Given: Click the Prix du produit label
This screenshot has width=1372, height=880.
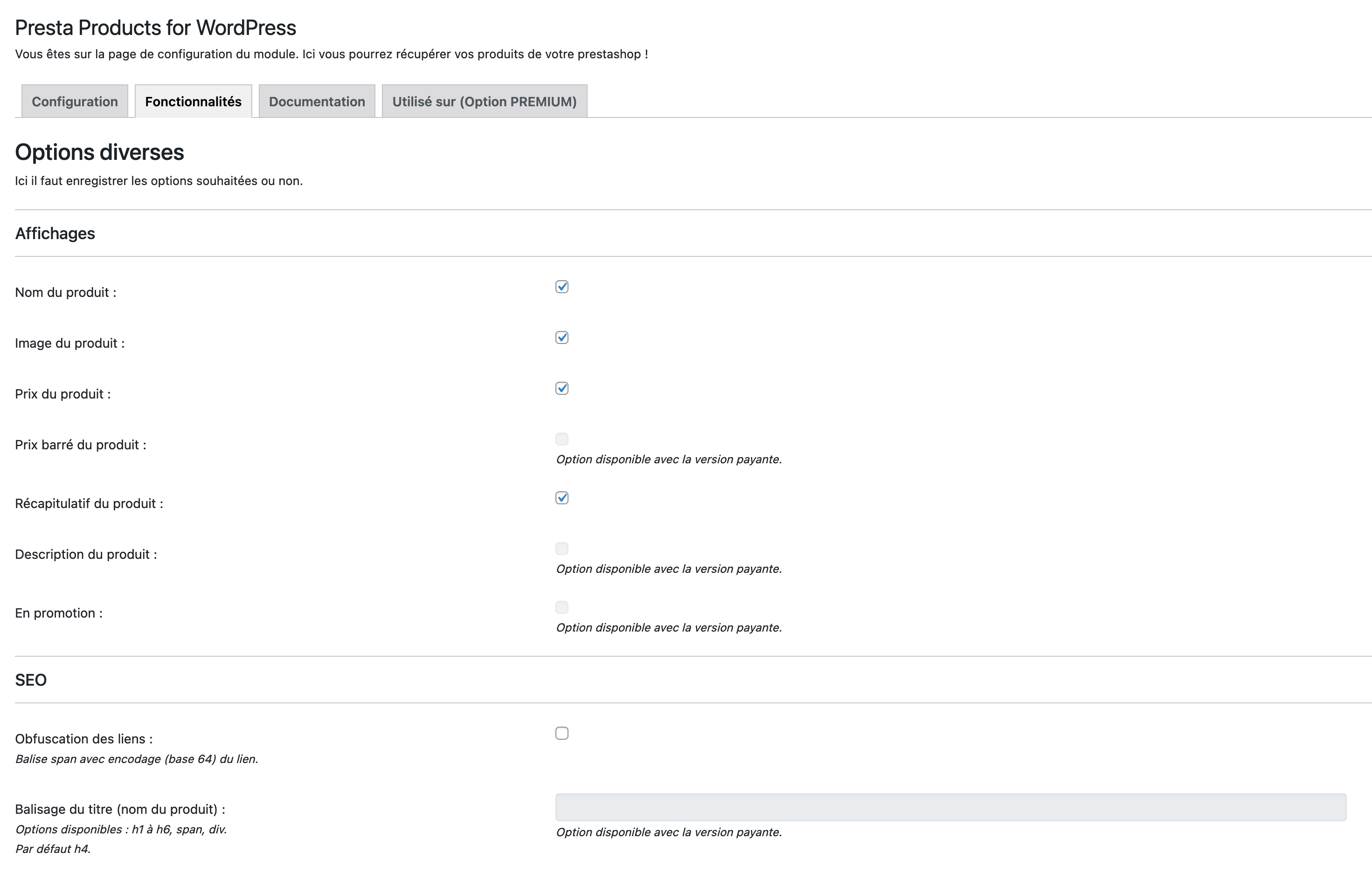Looking at the screenshot, I should pyautogui.click(x=63, y=394).
